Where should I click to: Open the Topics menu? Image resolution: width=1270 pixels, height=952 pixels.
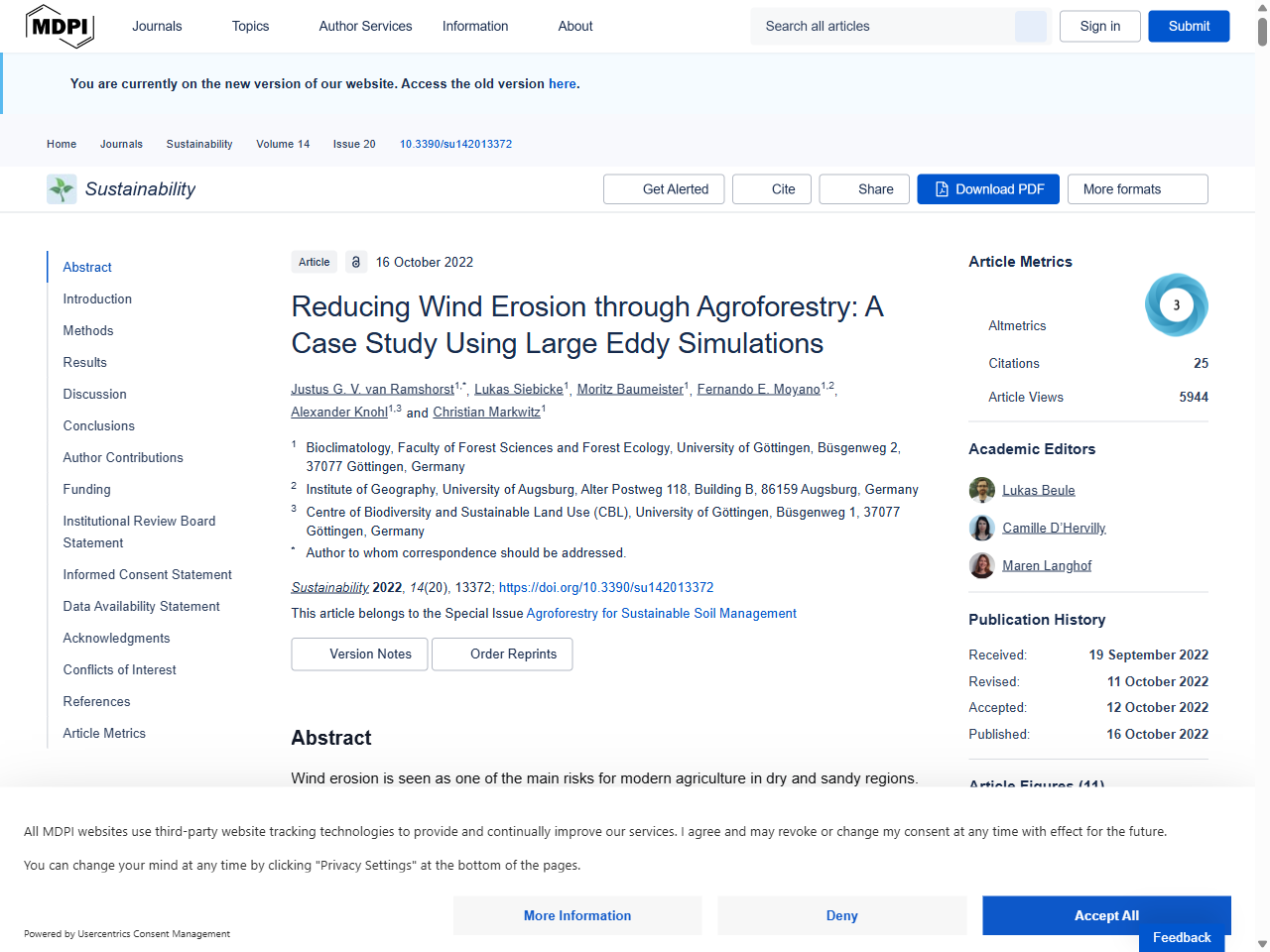250,26
